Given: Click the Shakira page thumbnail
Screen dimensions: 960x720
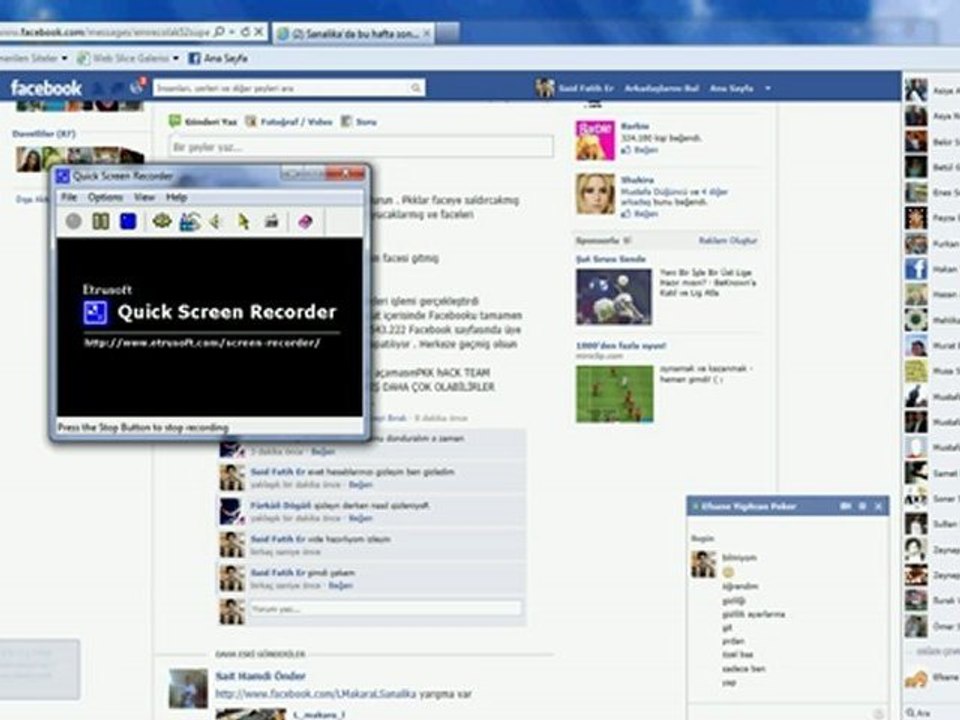Looking at the screenshot, I should click(594, 194).
